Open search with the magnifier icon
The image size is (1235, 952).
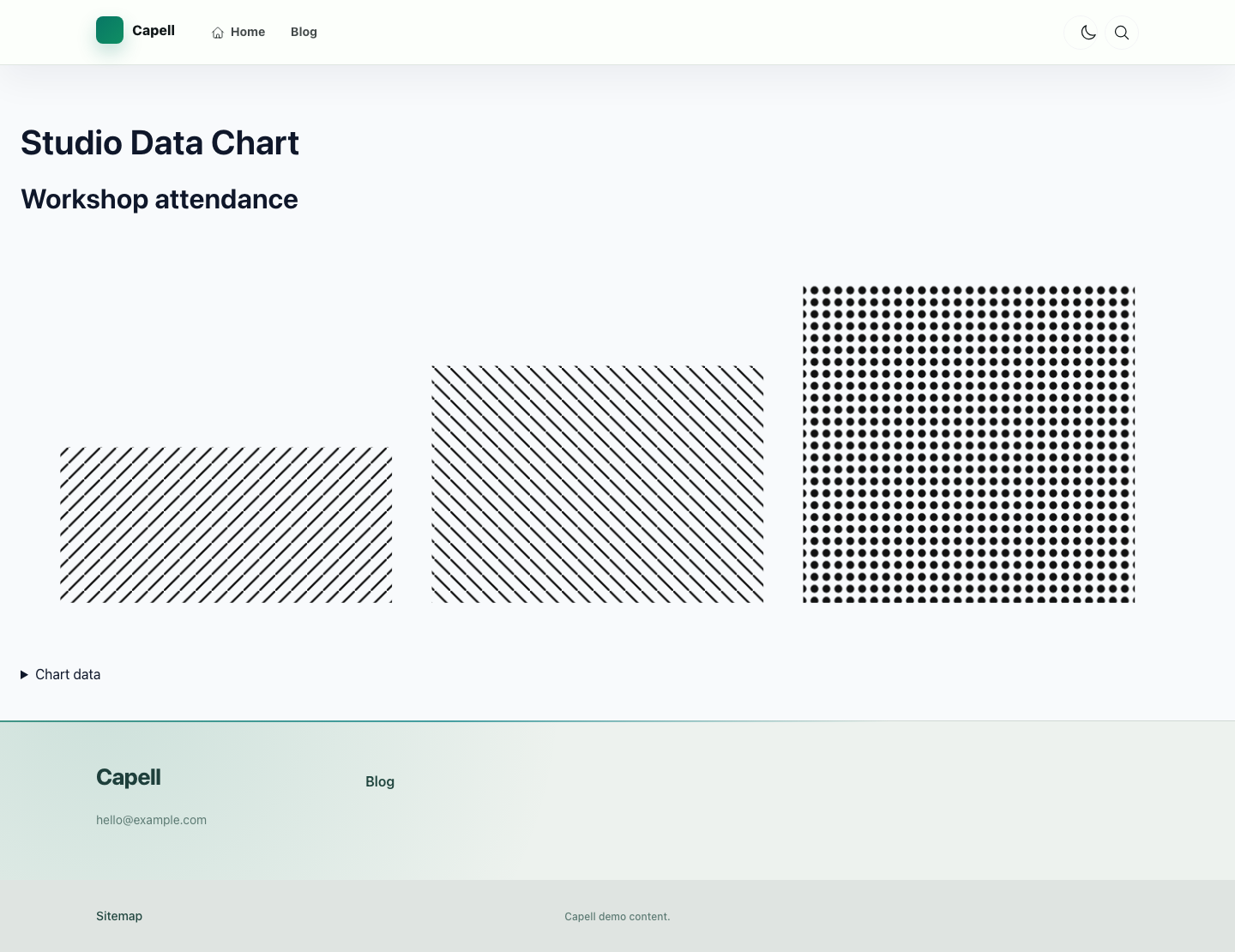point(1122,33)
